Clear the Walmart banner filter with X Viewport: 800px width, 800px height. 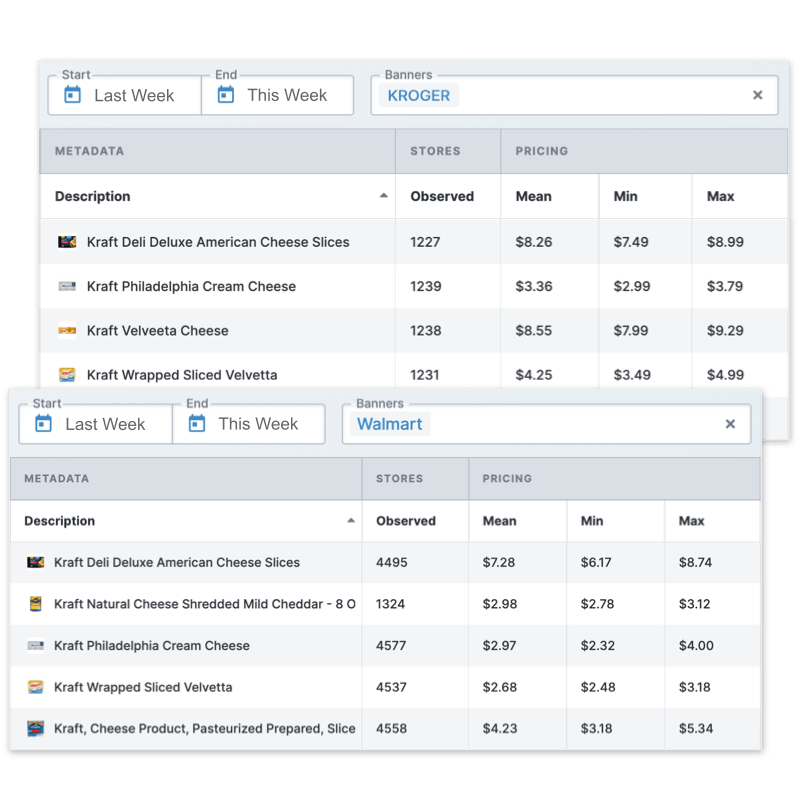(730, 423)
